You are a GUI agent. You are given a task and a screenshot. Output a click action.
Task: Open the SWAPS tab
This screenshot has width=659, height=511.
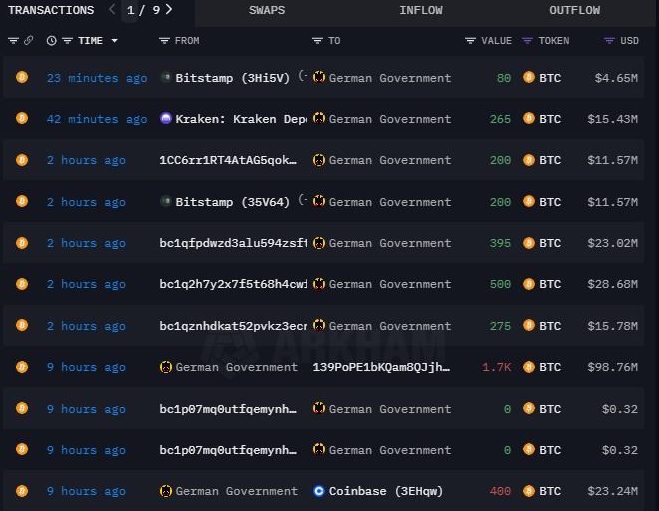click(267, 10)
